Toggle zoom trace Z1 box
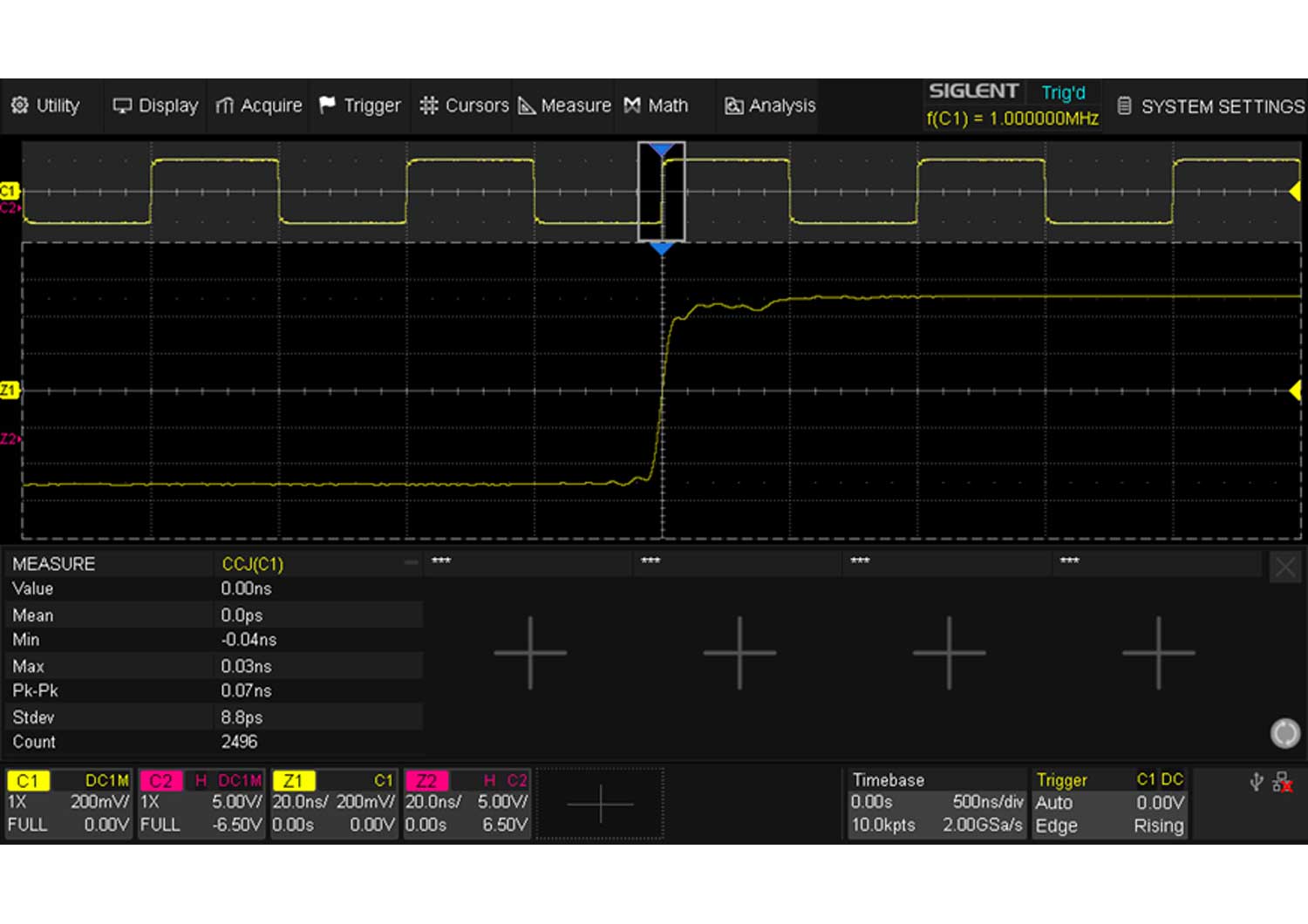1308x924 pixels. point(334,803)
